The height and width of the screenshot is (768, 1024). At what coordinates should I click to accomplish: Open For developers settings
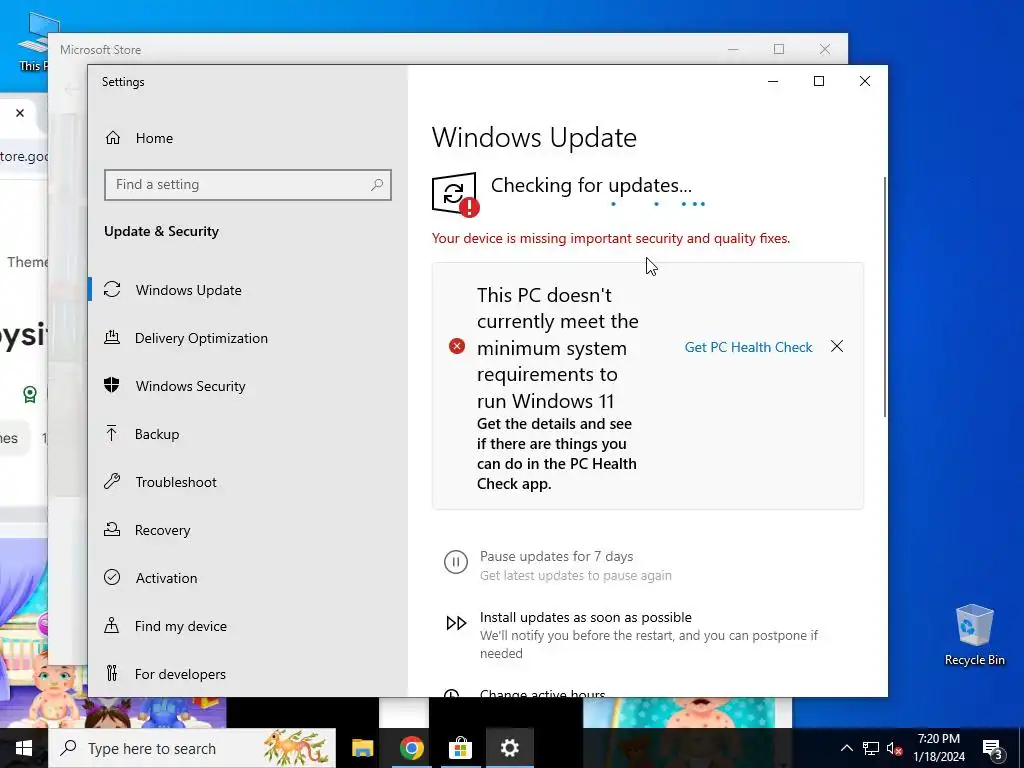pyautogui.click(x=248, y=674)
